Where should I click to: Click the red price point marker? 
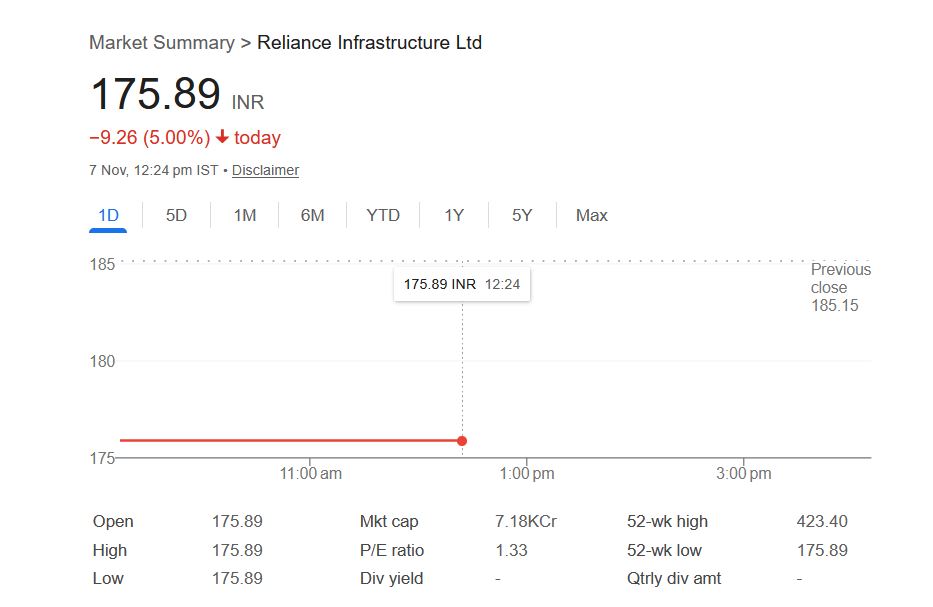462,440
